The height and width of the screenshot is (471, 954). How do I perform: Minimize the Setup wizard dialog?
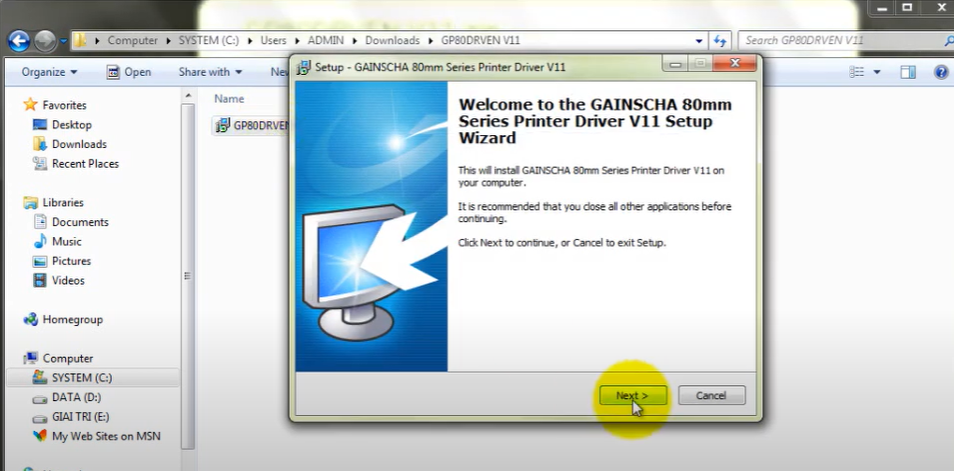pos(675,63)
